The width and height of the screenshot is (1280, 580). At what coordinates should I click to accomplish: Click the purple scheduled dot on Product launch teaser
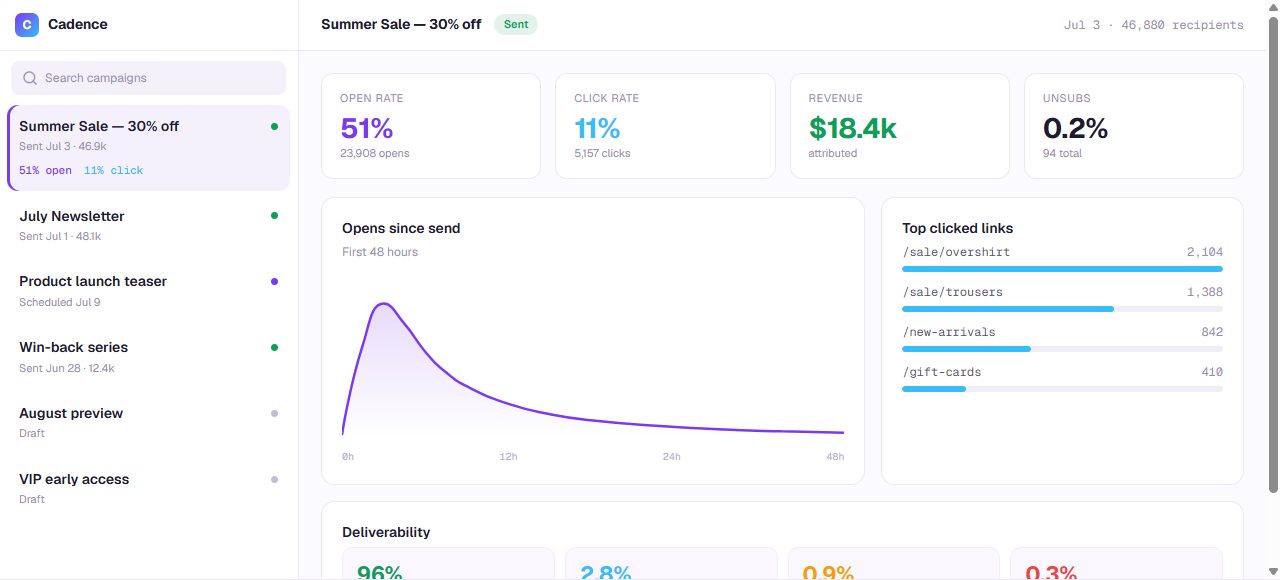[274, 282]
